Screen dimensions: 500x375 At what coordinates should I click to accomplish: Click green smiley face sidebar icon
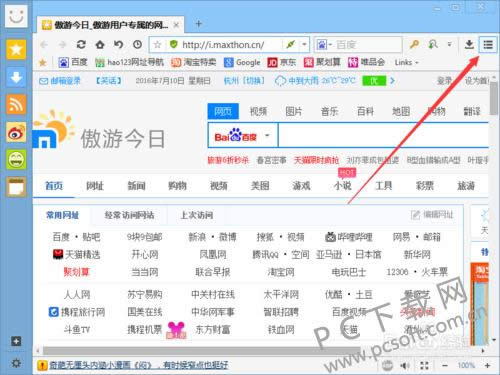[x=16, y=159]
